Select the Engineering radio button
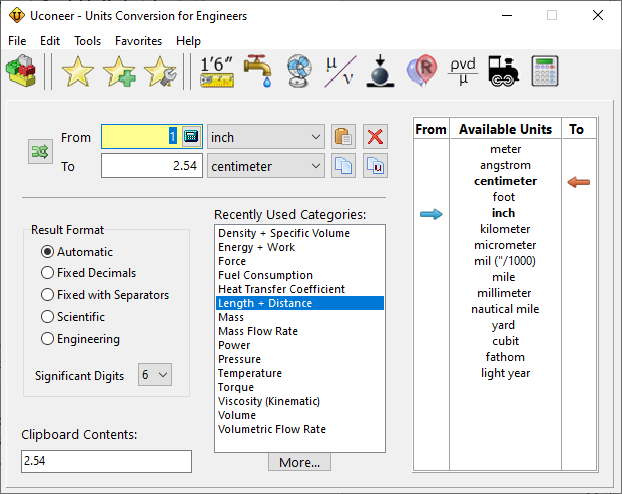 click(x=47, y=339)
